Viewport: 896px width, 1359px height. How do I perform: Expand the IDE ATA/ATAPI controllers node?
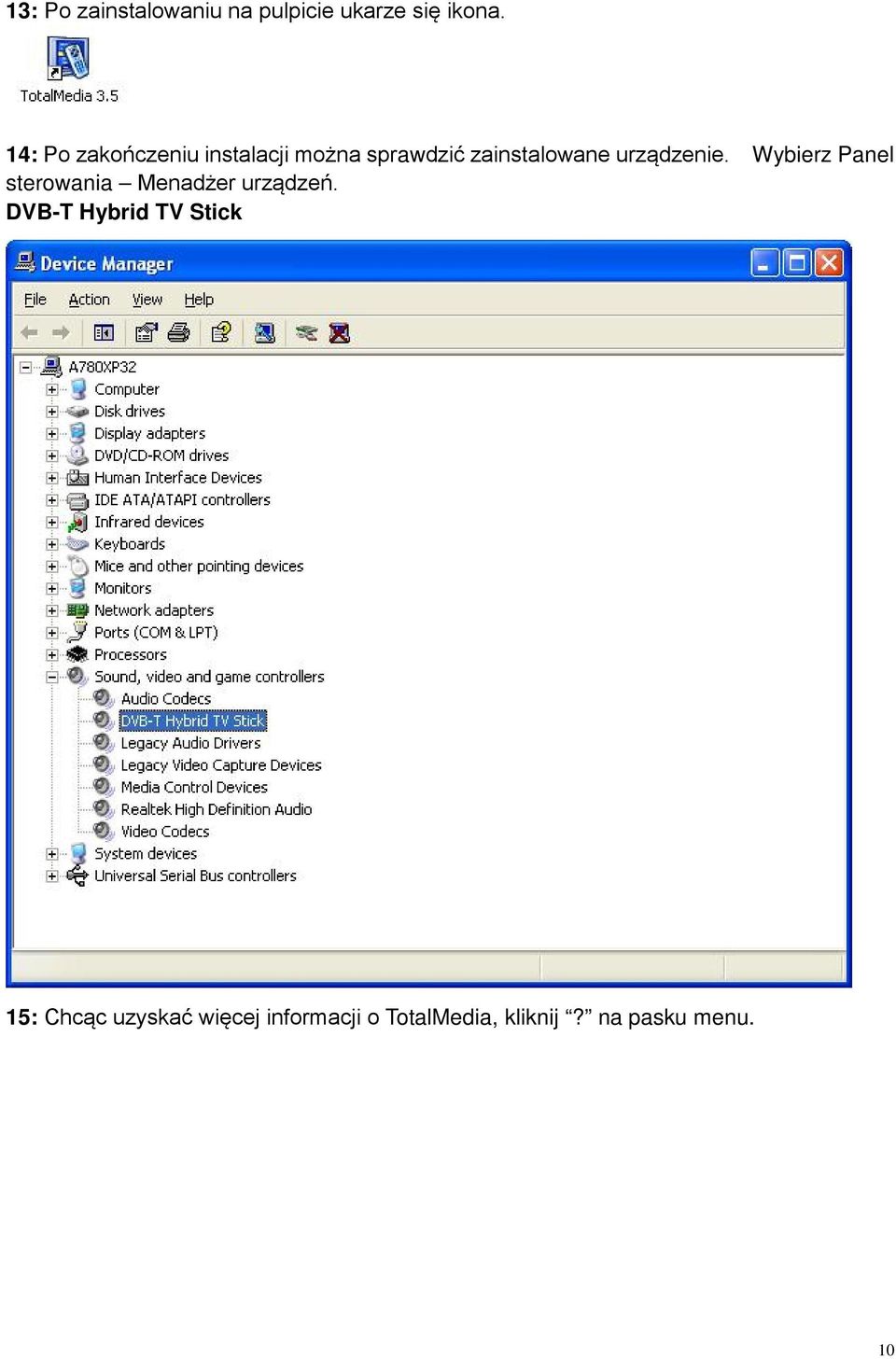point(52,500)
